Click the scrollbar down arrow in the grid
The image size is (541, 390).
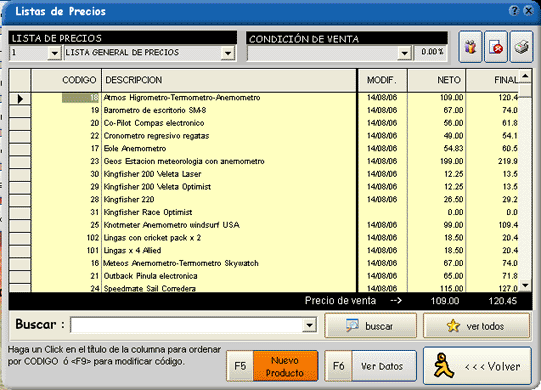525,285
